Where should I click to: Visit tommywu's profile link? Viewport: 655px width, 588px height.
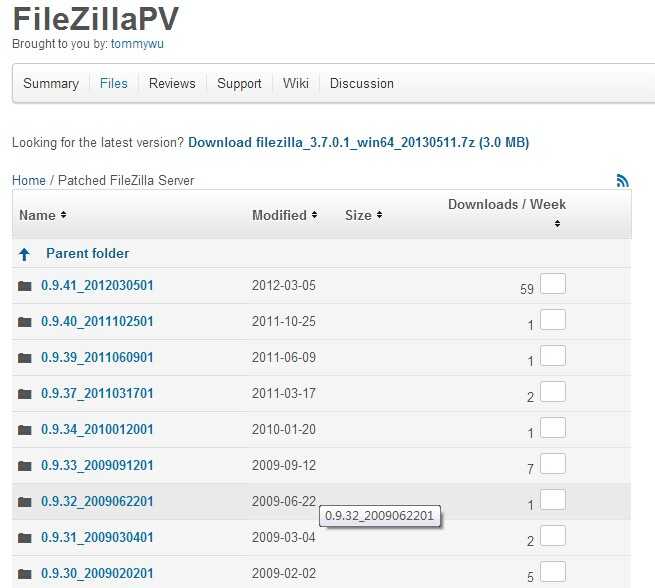(137, 44)
